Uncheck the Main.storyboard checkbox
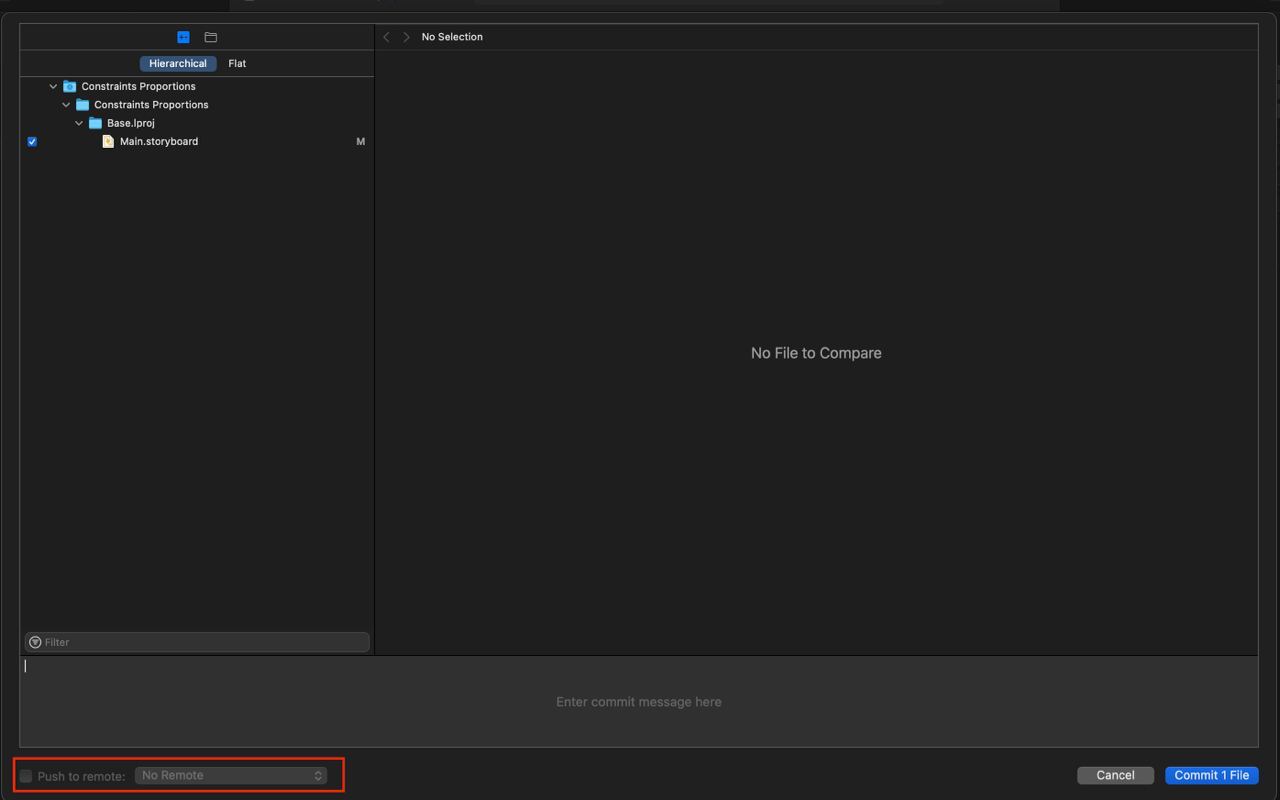The height and width of the screenshot is (800, 1280). tap(32, 142)
